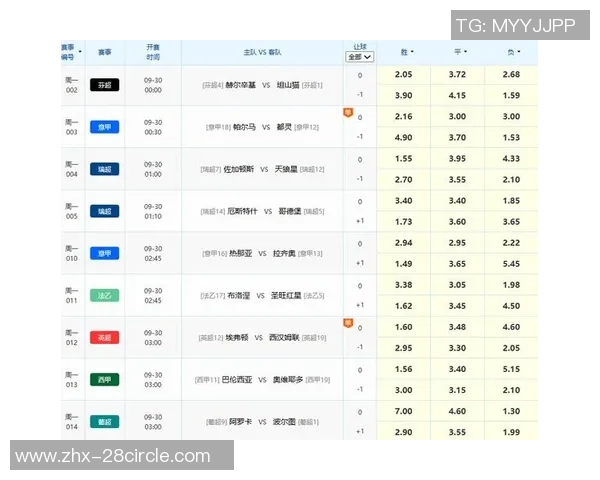The width and height of the screenshot is (600, 480).
Task: Click the 意甲 league badge for match 003
Action: (104, 127)
